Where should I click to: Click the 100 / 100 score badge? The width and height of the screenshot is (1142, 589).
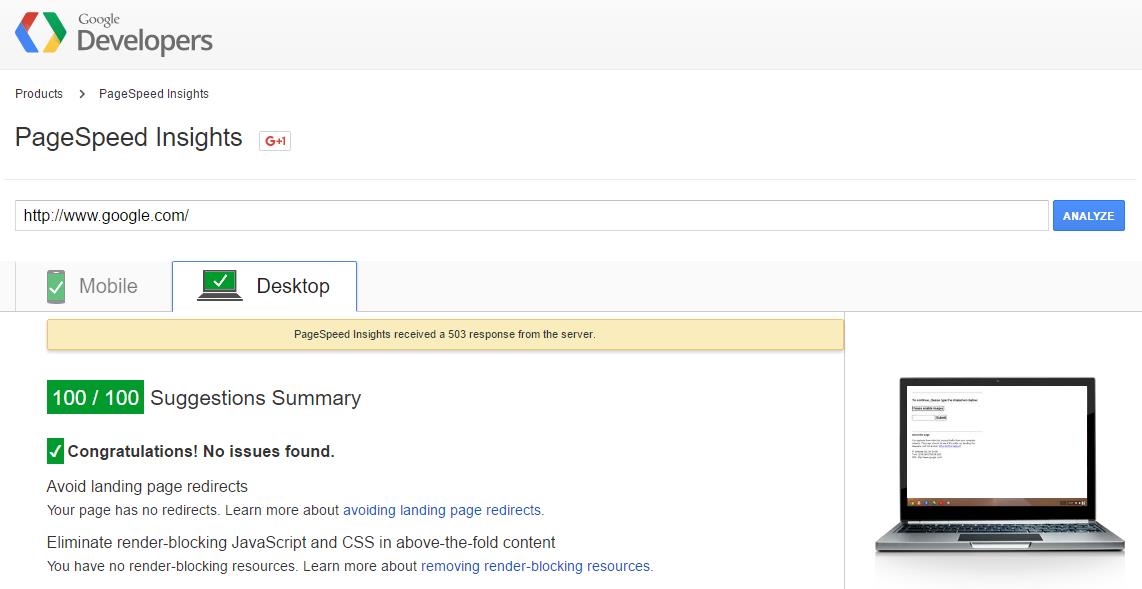tap(95, 398)
